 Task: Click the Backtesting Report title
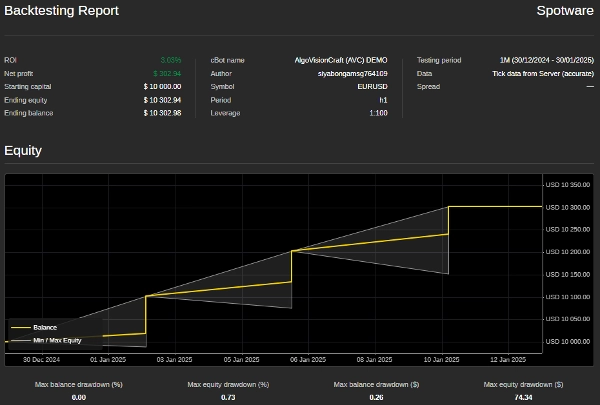(61, 11)
